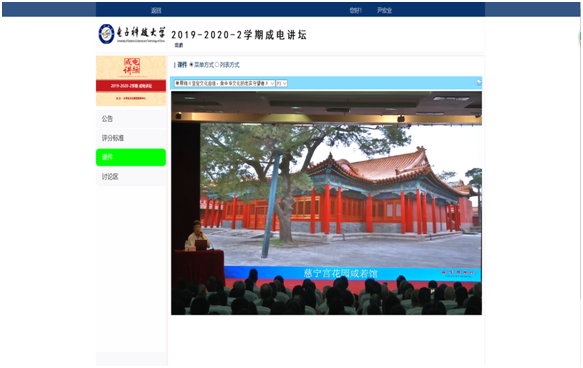Click the 成电讲坛 course banner thumbnail
This screenshot has width=583, height=368.
131,81
